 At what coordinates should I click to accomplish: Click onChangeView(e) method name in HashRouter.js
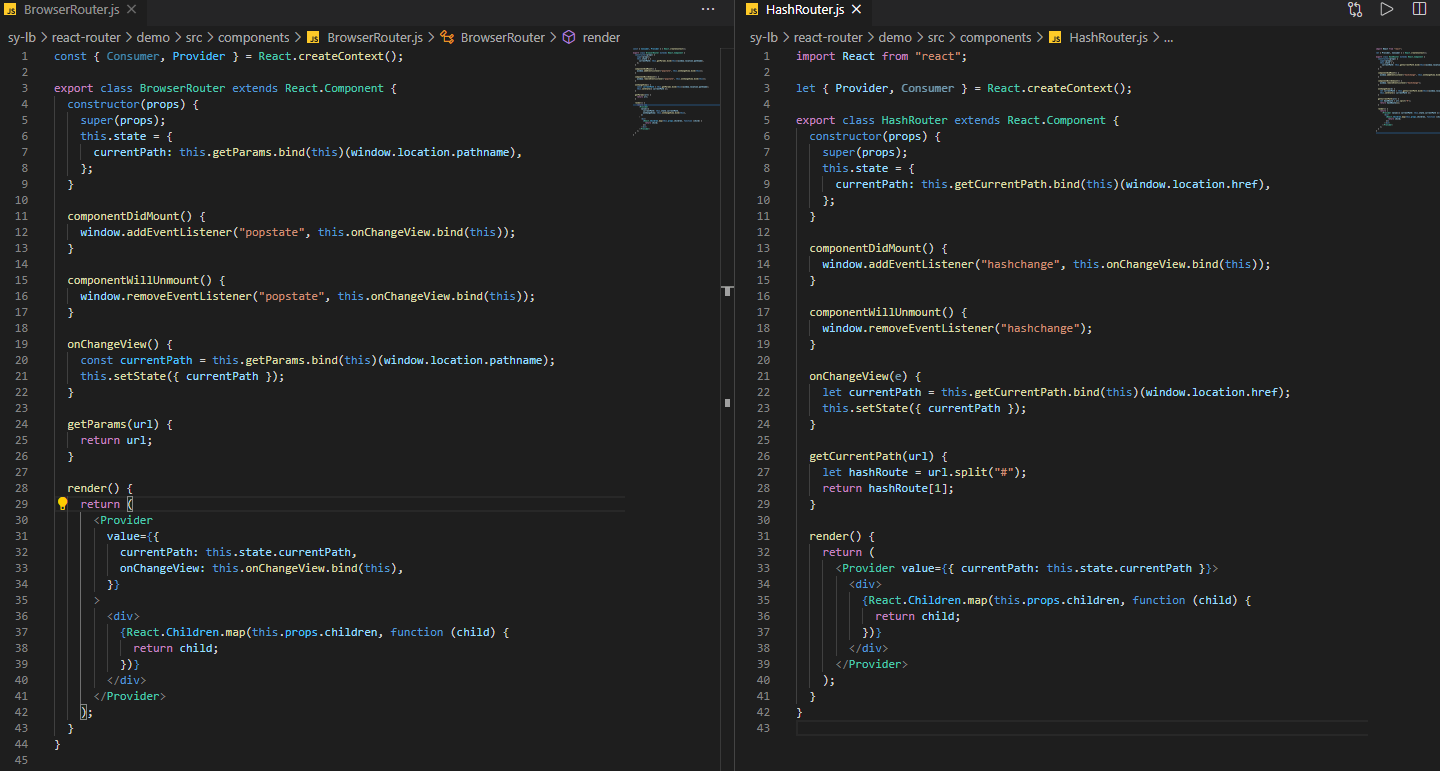852,376
